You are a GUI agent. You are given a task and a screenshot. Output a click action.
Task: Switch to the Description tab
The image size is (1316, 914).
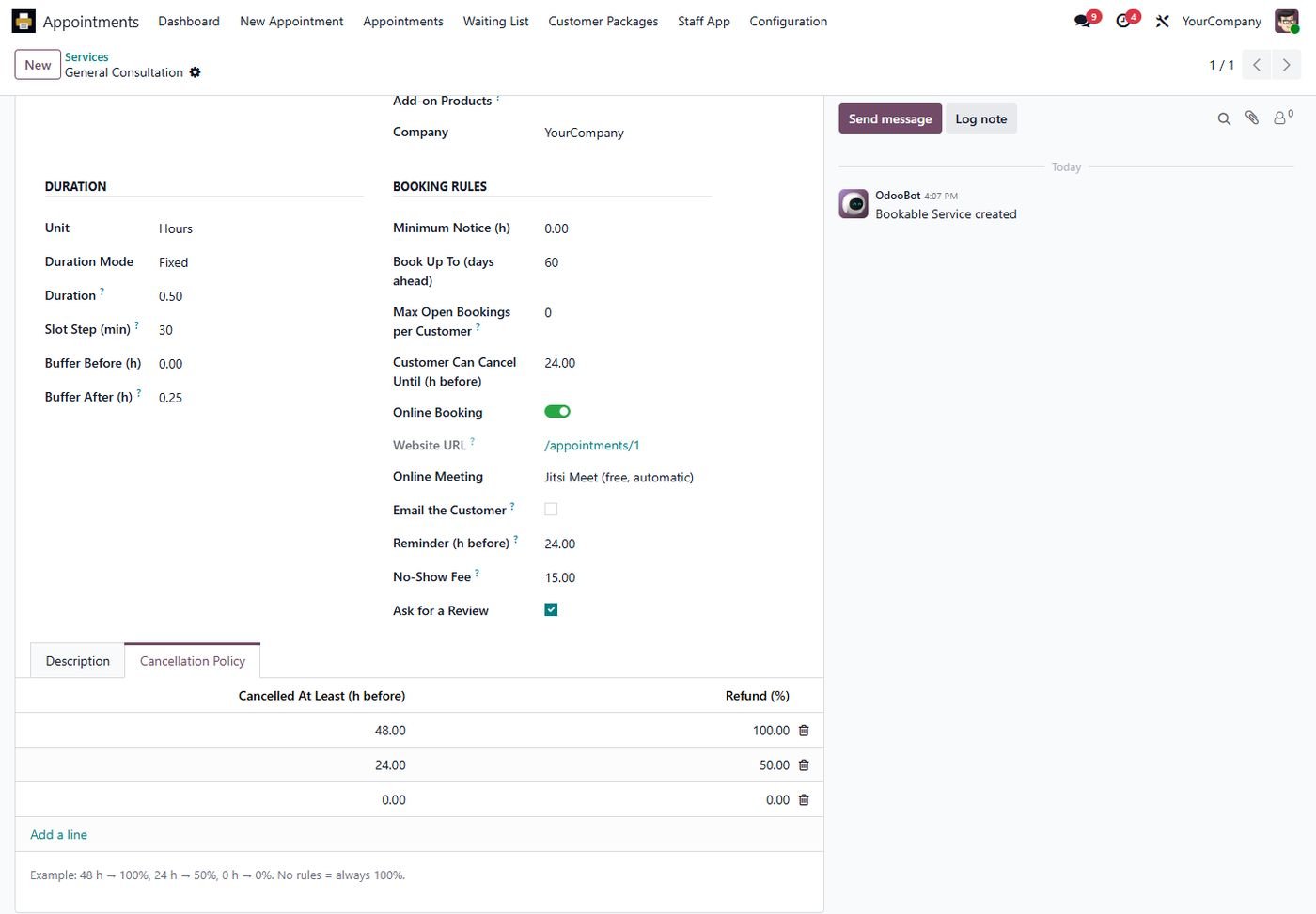point(78,661)
